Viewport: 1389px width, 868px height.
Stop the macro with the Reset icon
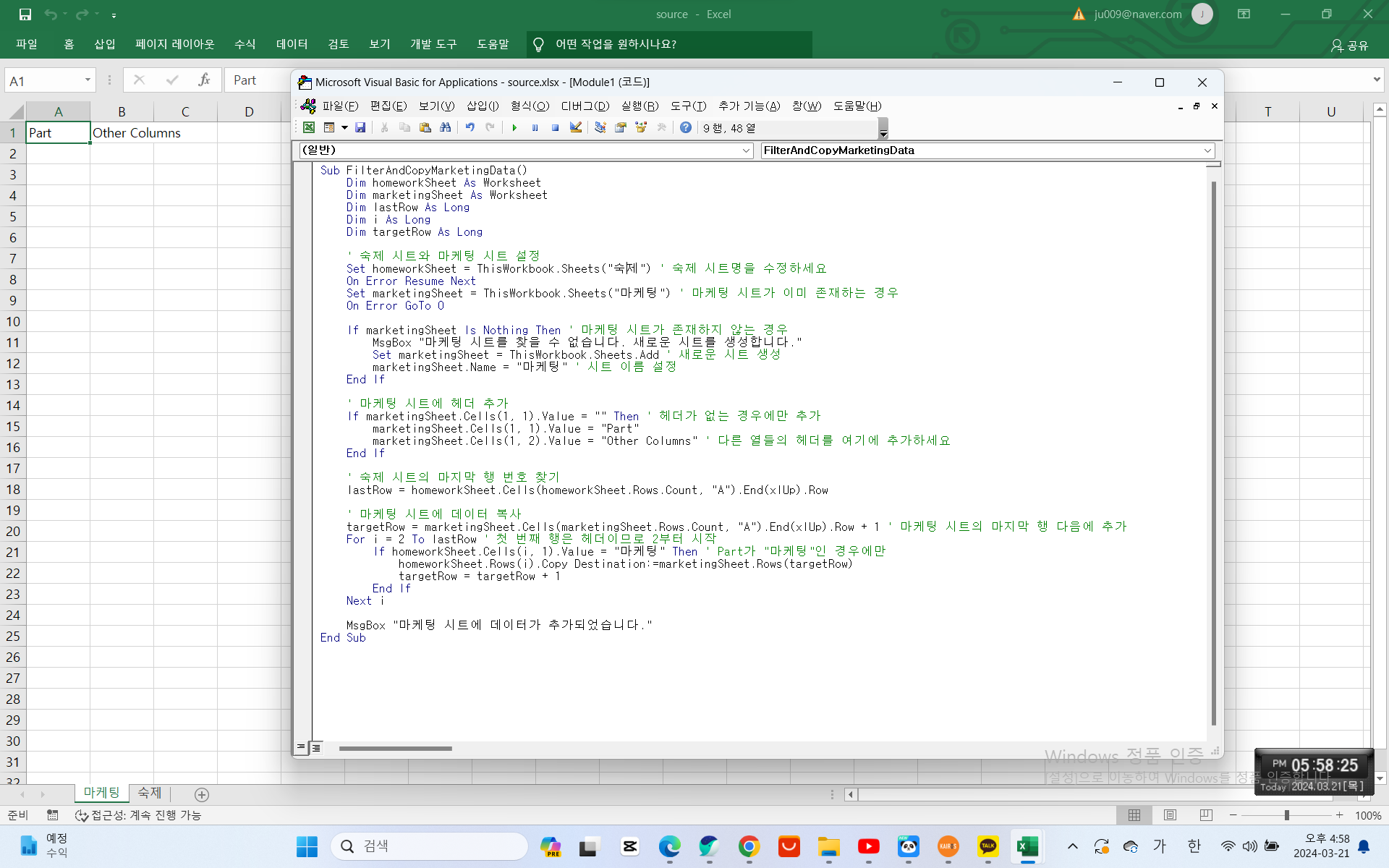[555, 128]
